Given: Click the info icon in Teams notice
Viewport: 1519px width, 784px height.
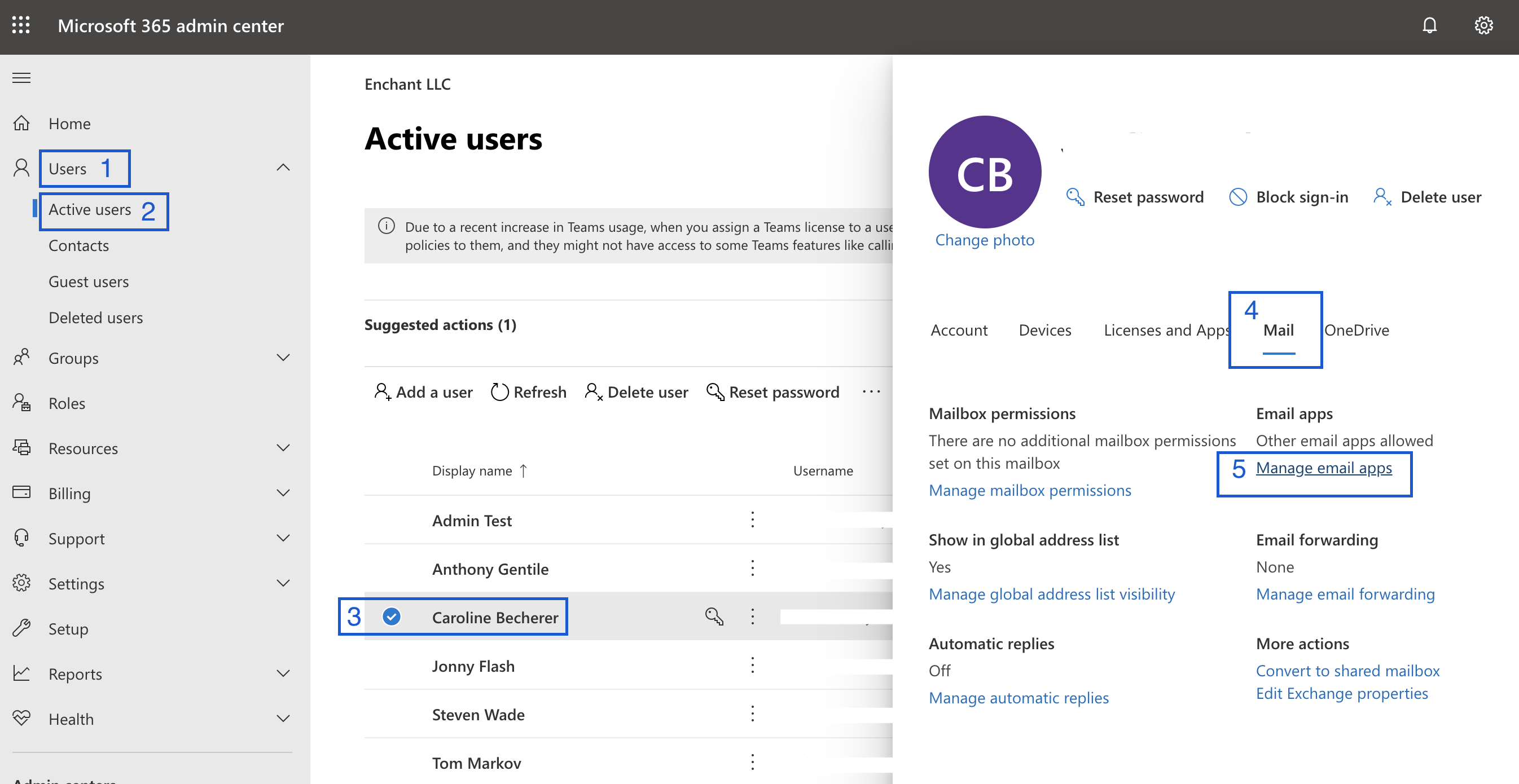Looking at the screenshot, I should (x=386, y=226).
